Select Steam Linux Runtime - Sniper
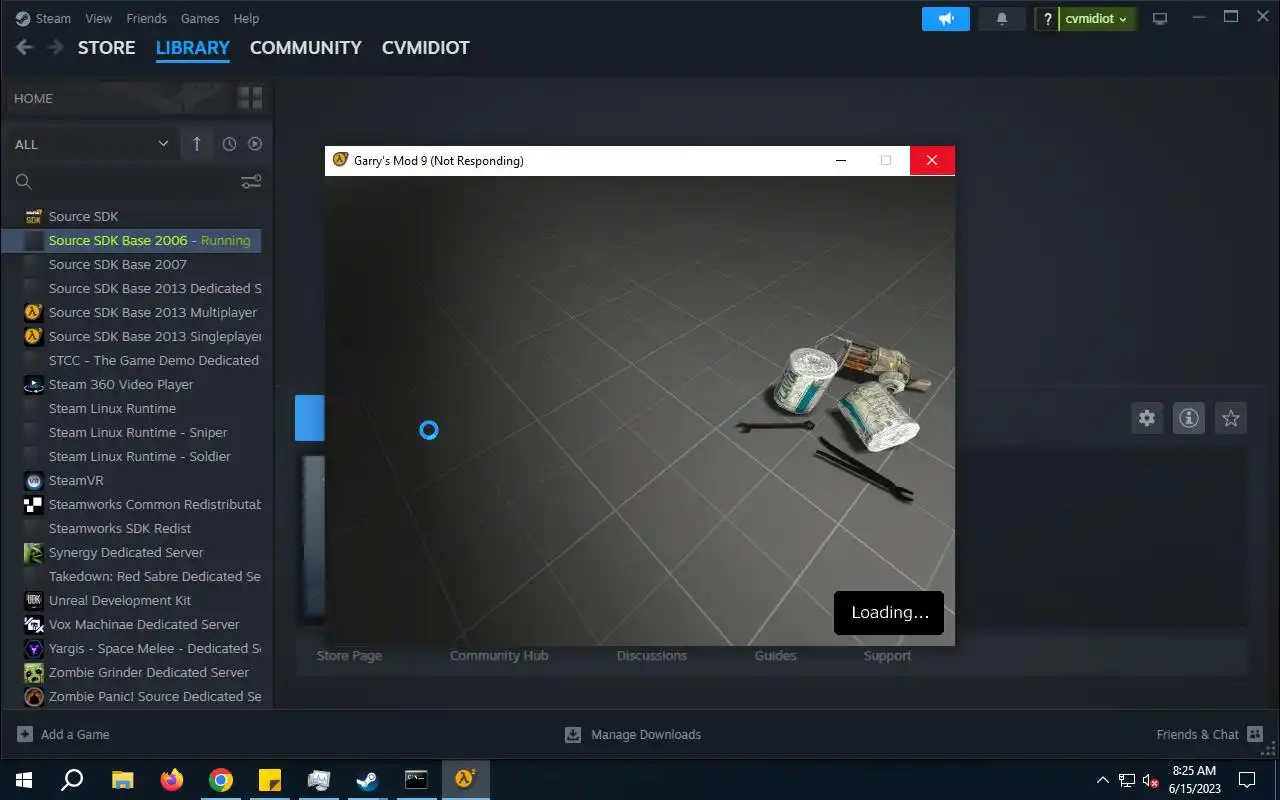 [x=131, y=432]
